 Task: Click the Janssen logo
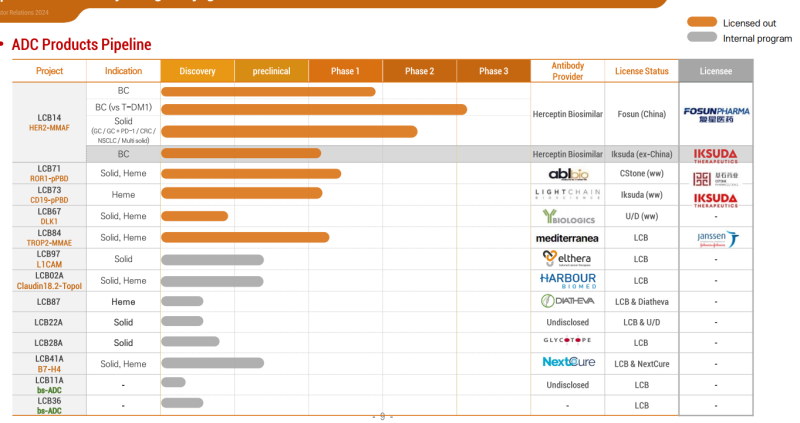[x=717, y=238]
